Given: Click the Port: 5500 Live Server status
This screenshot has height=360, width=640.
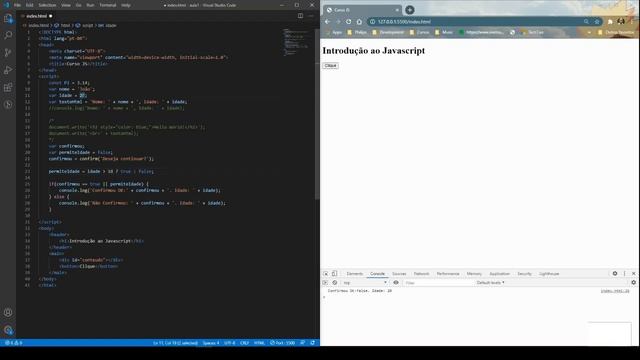Looking at the screenshot, I should pyautogui.click(x=282, y=343).
